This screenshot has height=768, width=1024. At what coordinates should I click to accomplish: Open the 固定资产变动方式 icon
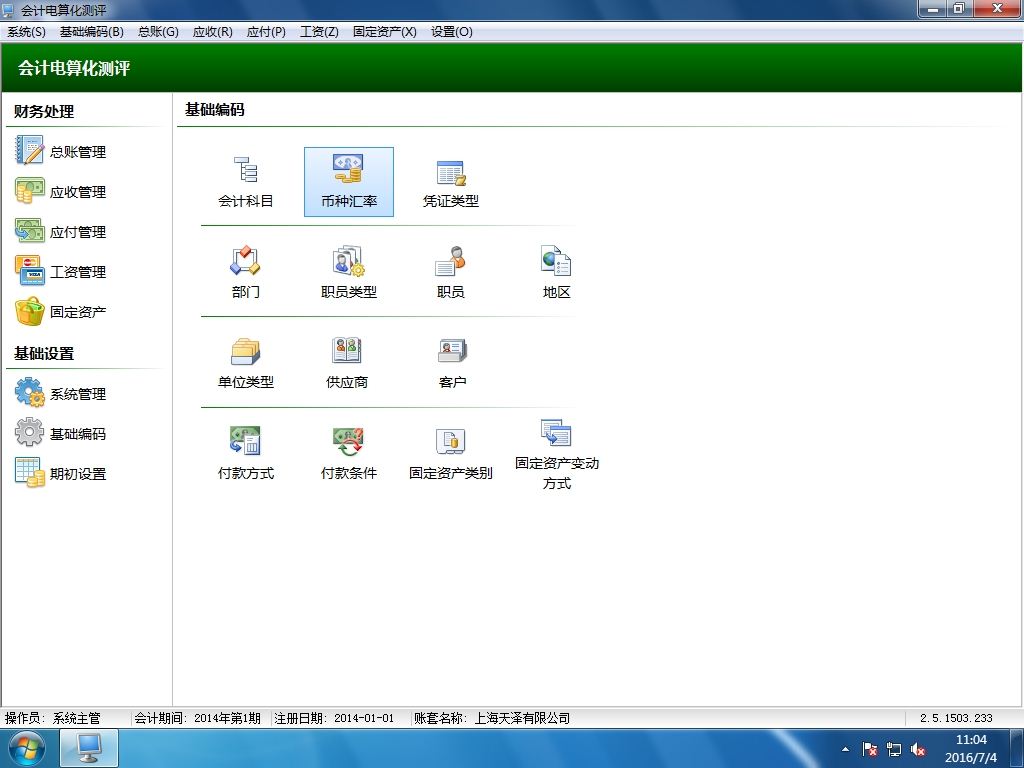point(556,455)
